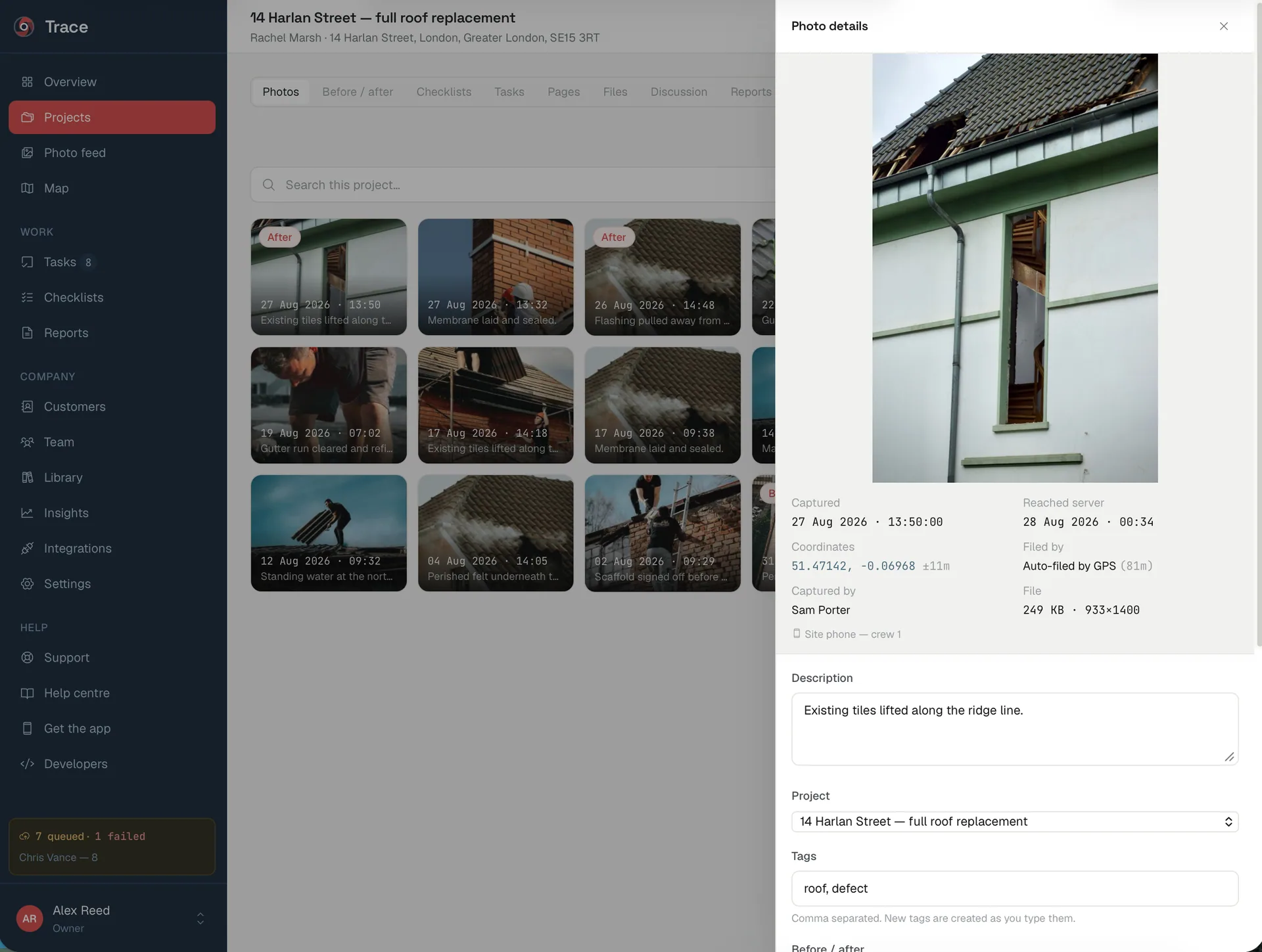Viewport: 1262px width, 952px height.
Task: Open the 17 Aug 09:38 membrane photo
Action: (663, 405)
